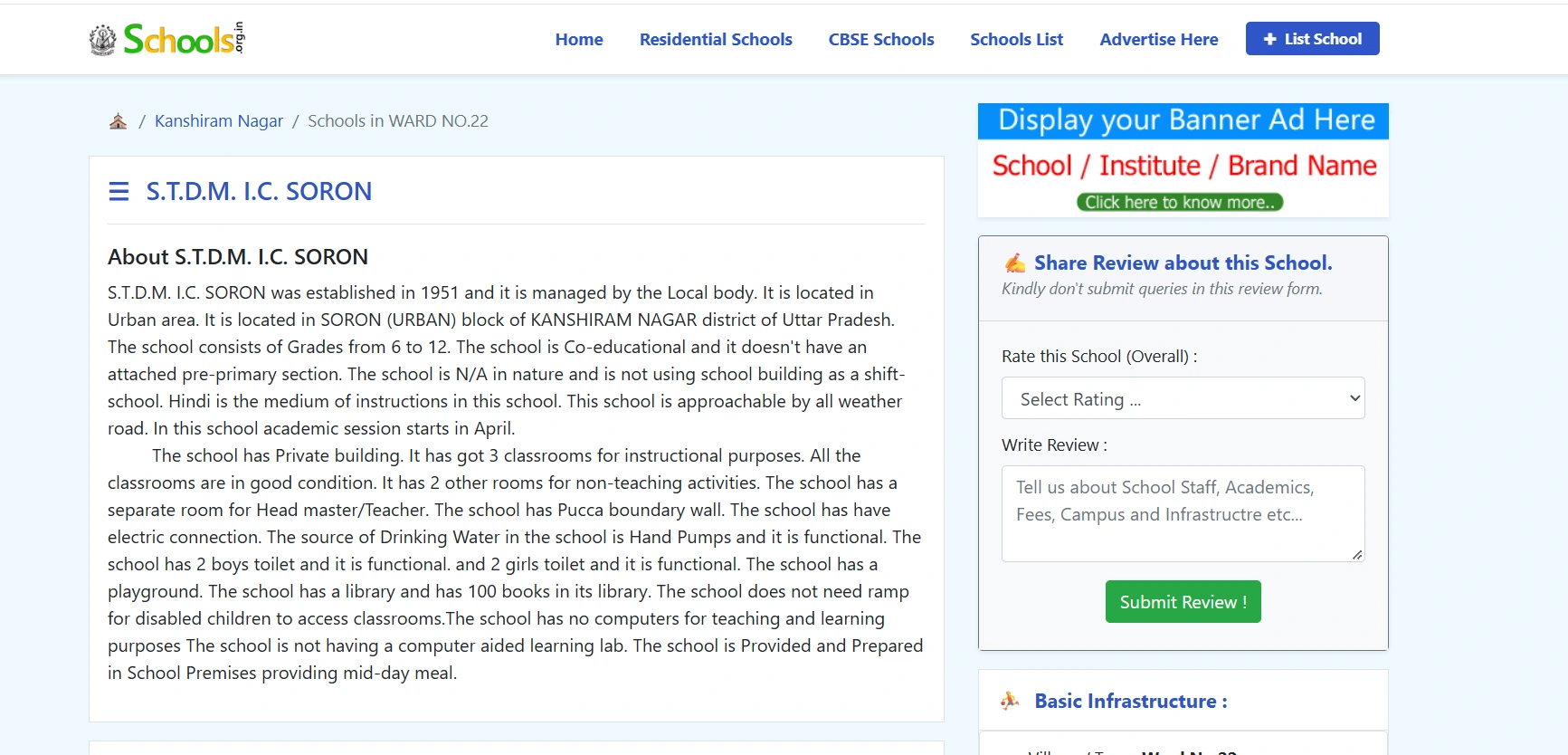Click the S.T.D.M. I.C. SORON title
The image size is (1568, 755).
[259, 192]
